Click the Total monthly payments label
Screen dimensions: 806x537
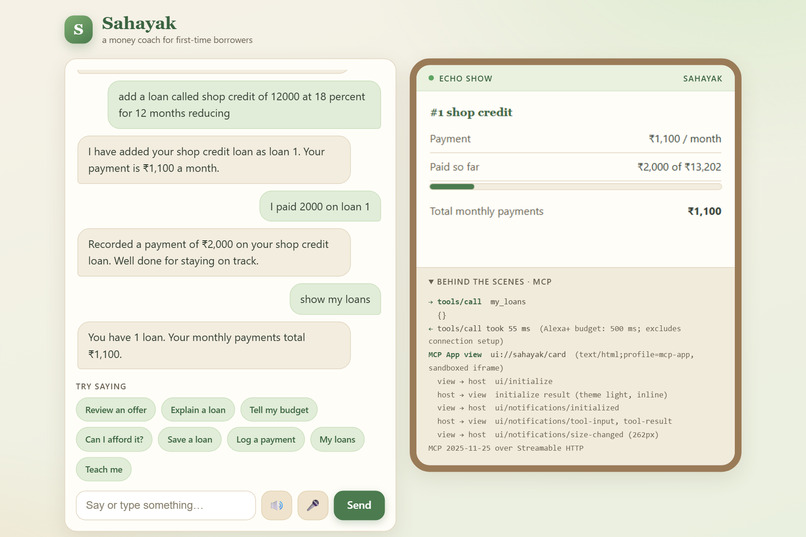pyautogui.click(x=486, y=211)
